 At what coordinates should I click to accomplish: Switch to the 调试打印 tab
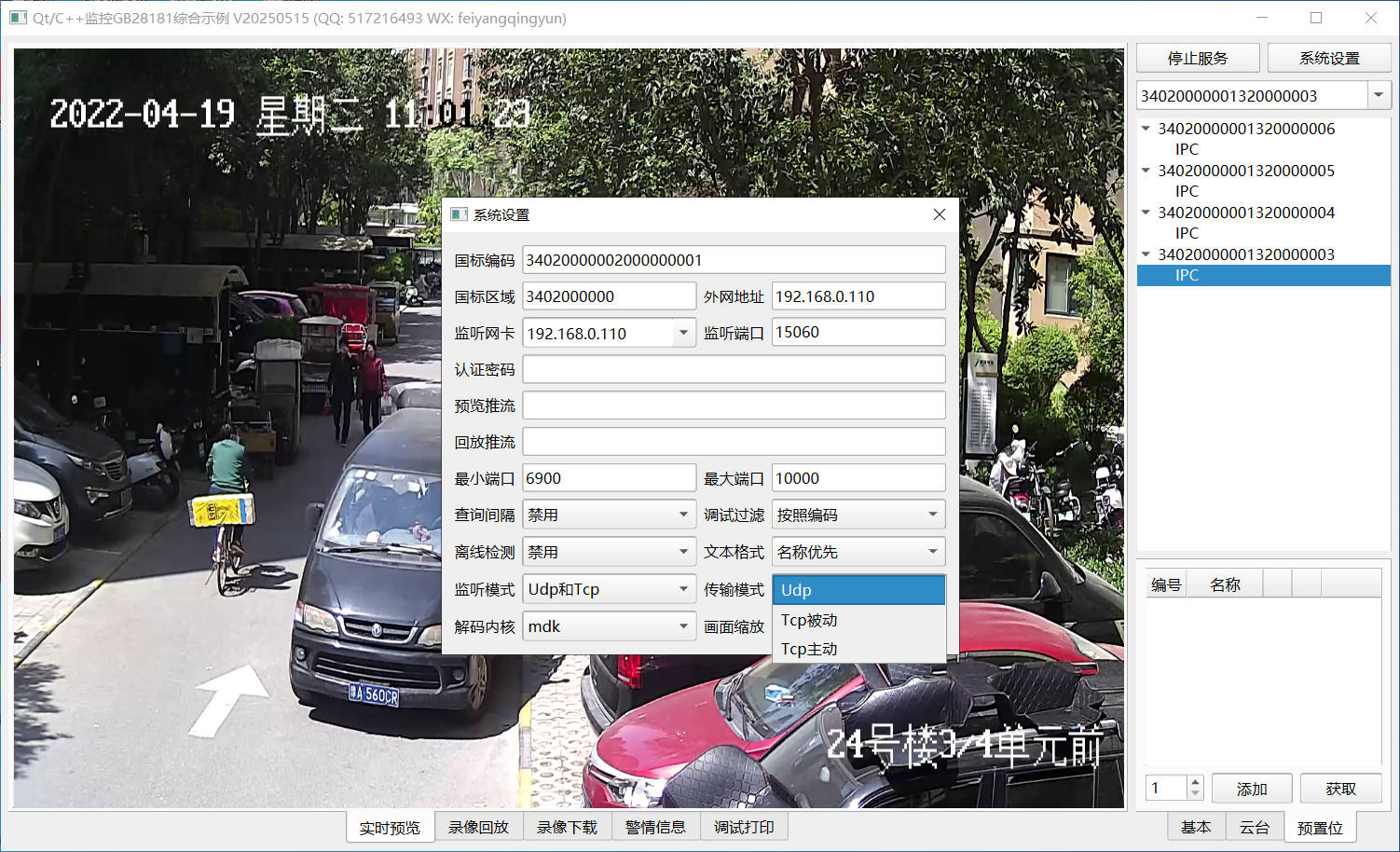744,827
